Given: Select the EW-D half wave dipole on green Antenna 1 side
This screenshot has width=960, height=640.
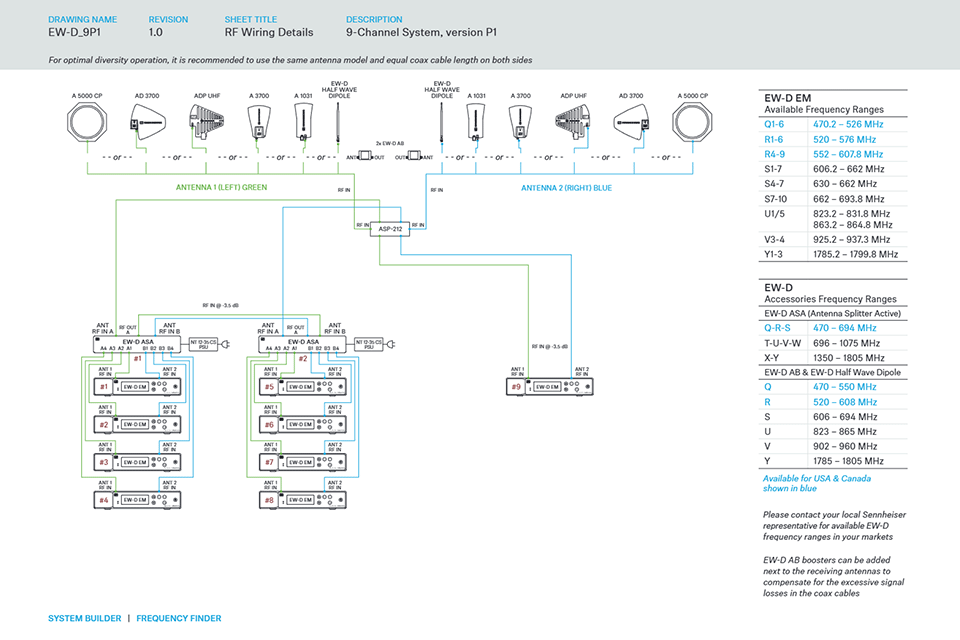Looking at the screenshot, I should [x=338, y=121].
